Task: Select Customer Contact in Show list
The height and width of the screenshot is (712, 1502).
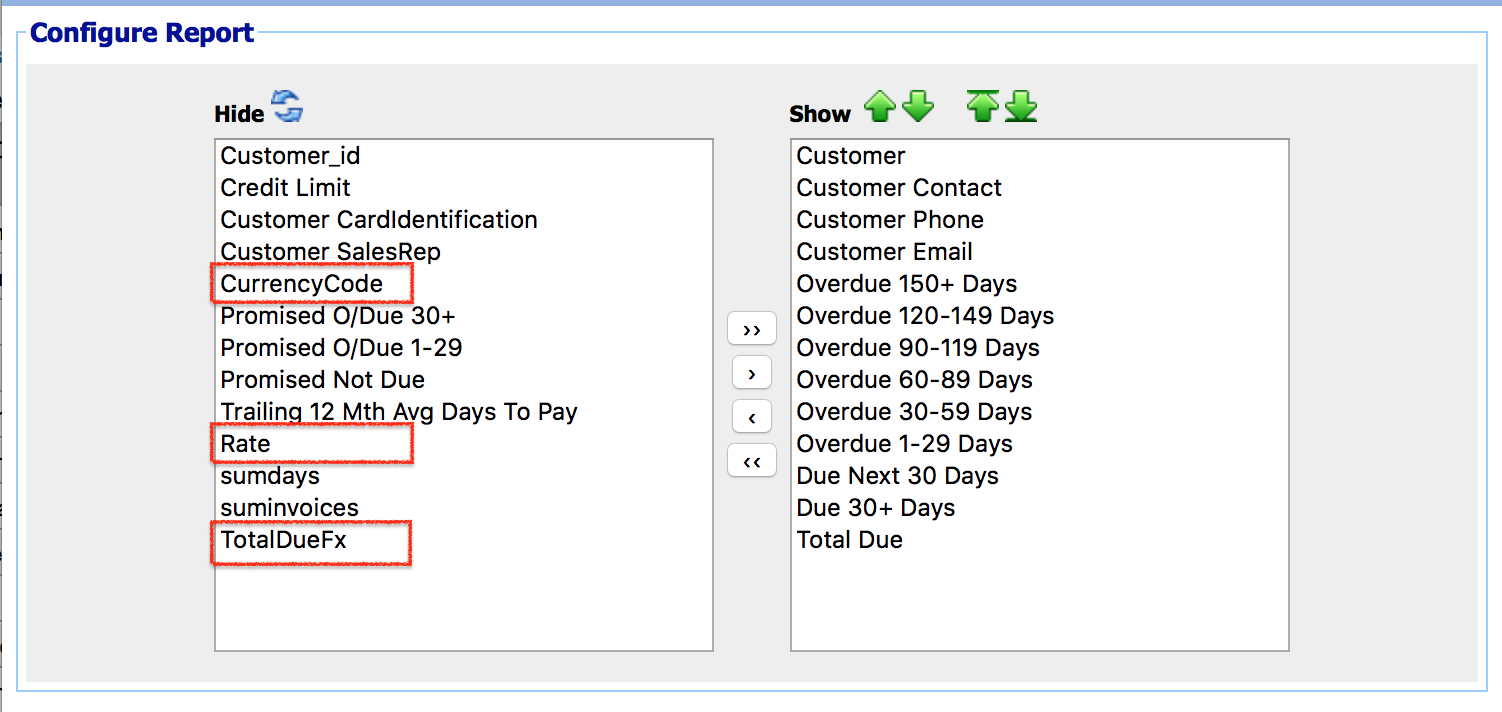Action: pos(1040,188)
